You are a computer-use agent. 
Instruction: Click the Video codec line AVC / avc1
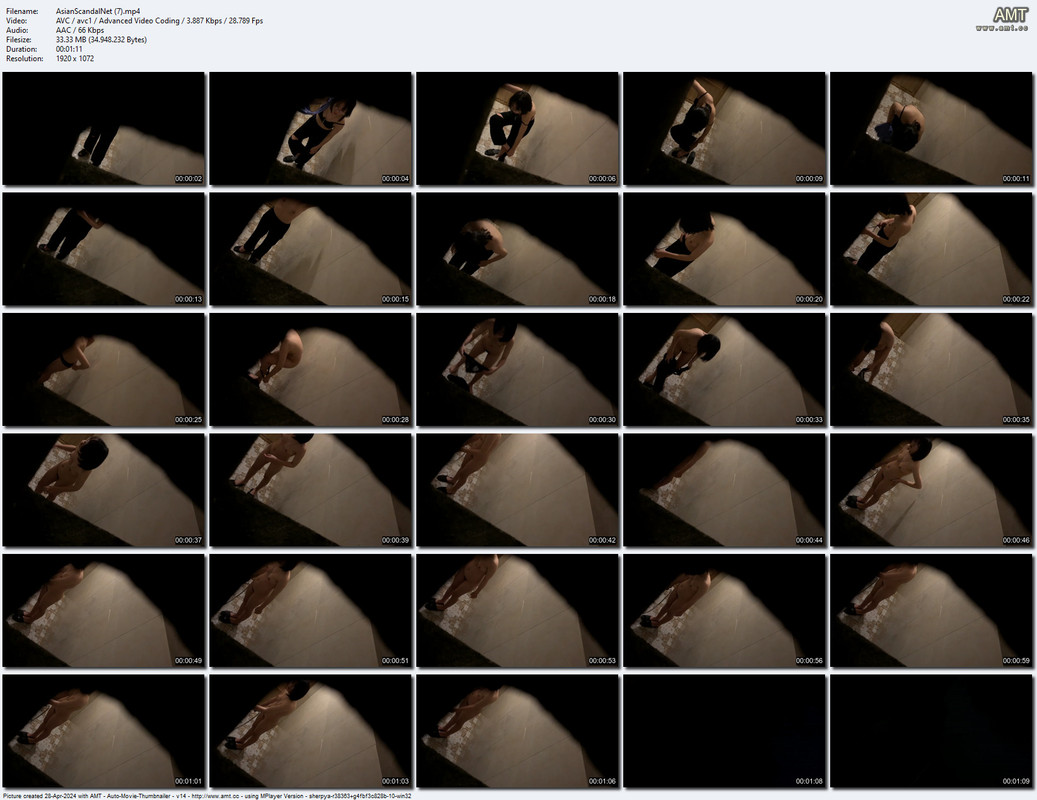click(x=159, y=20)
